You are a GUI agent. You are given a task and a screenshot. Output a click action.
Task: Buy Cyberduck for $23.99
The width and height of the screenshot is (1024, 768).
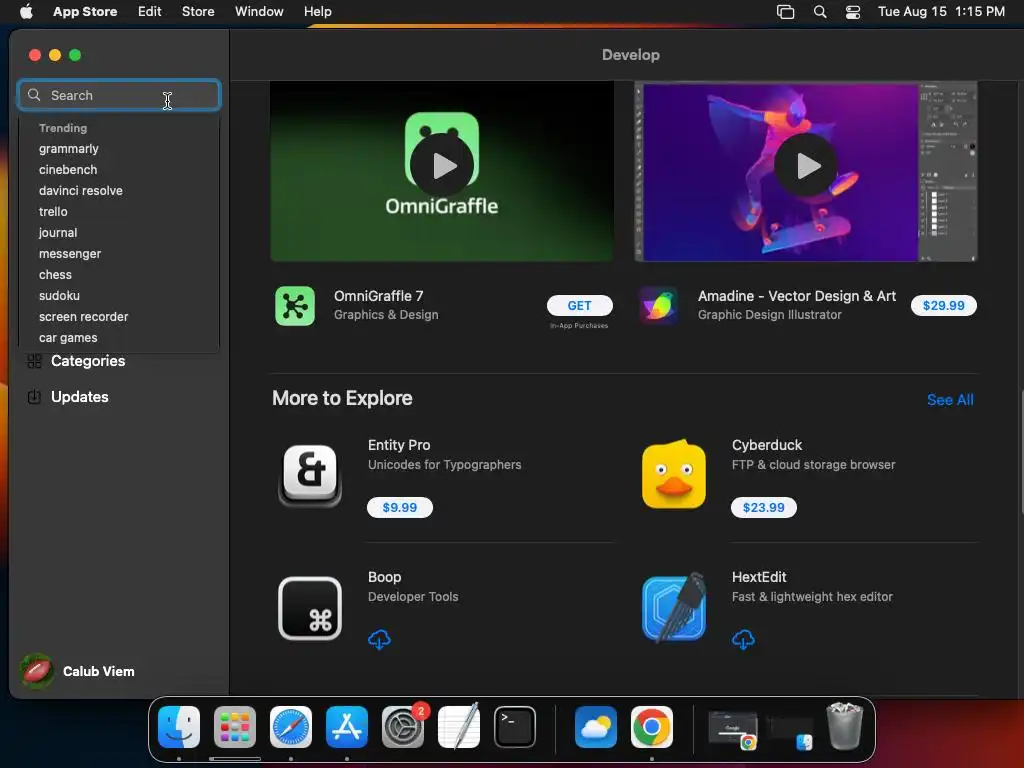click(763, 507)
